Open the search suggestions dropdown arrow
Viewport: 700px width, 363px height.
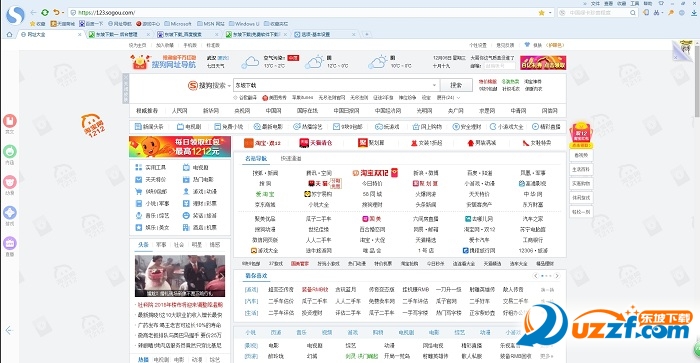coord(434,85)
